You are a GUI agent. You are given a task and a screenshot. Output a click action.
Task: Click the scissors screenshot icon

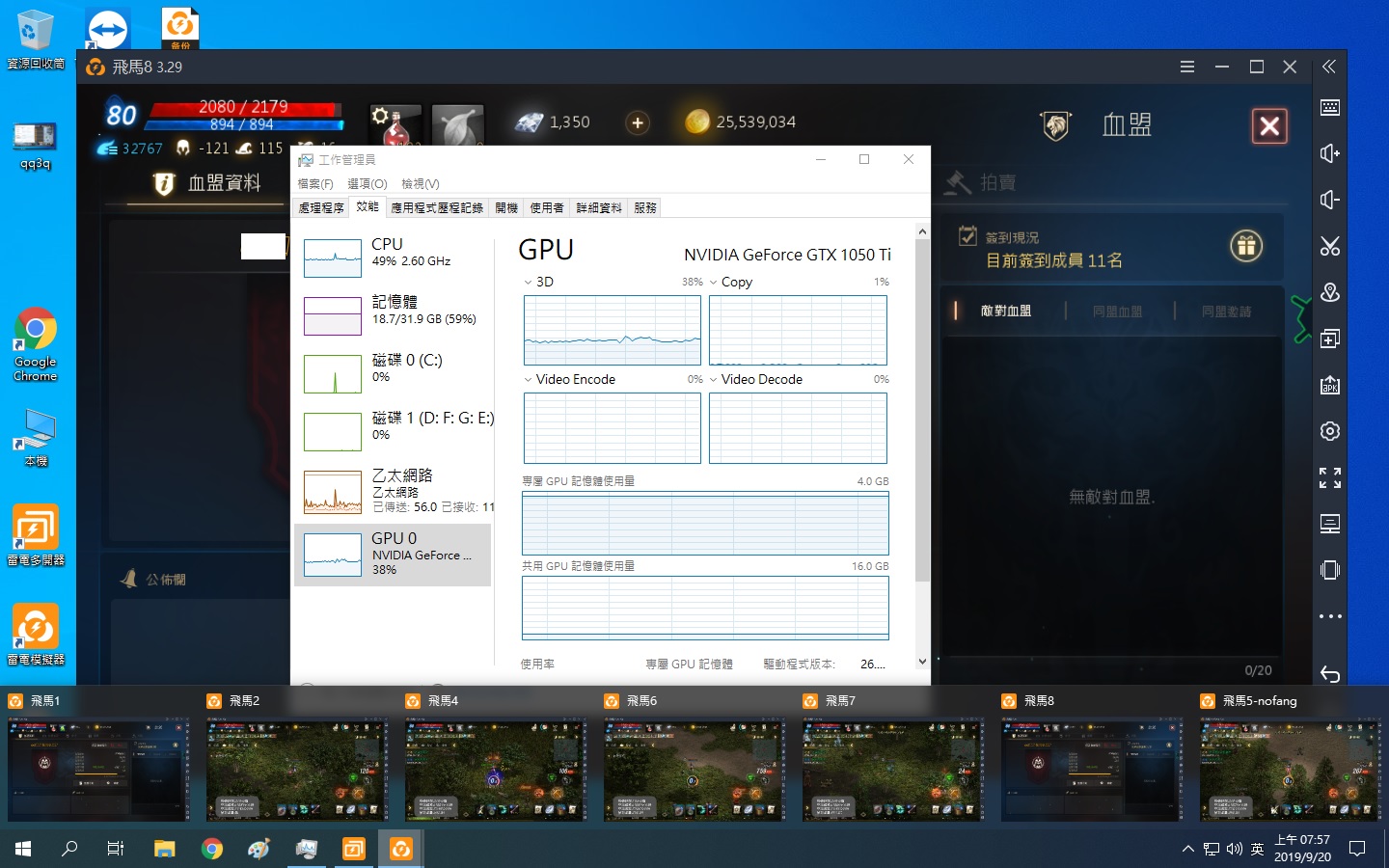click(x=1329, y=246)
